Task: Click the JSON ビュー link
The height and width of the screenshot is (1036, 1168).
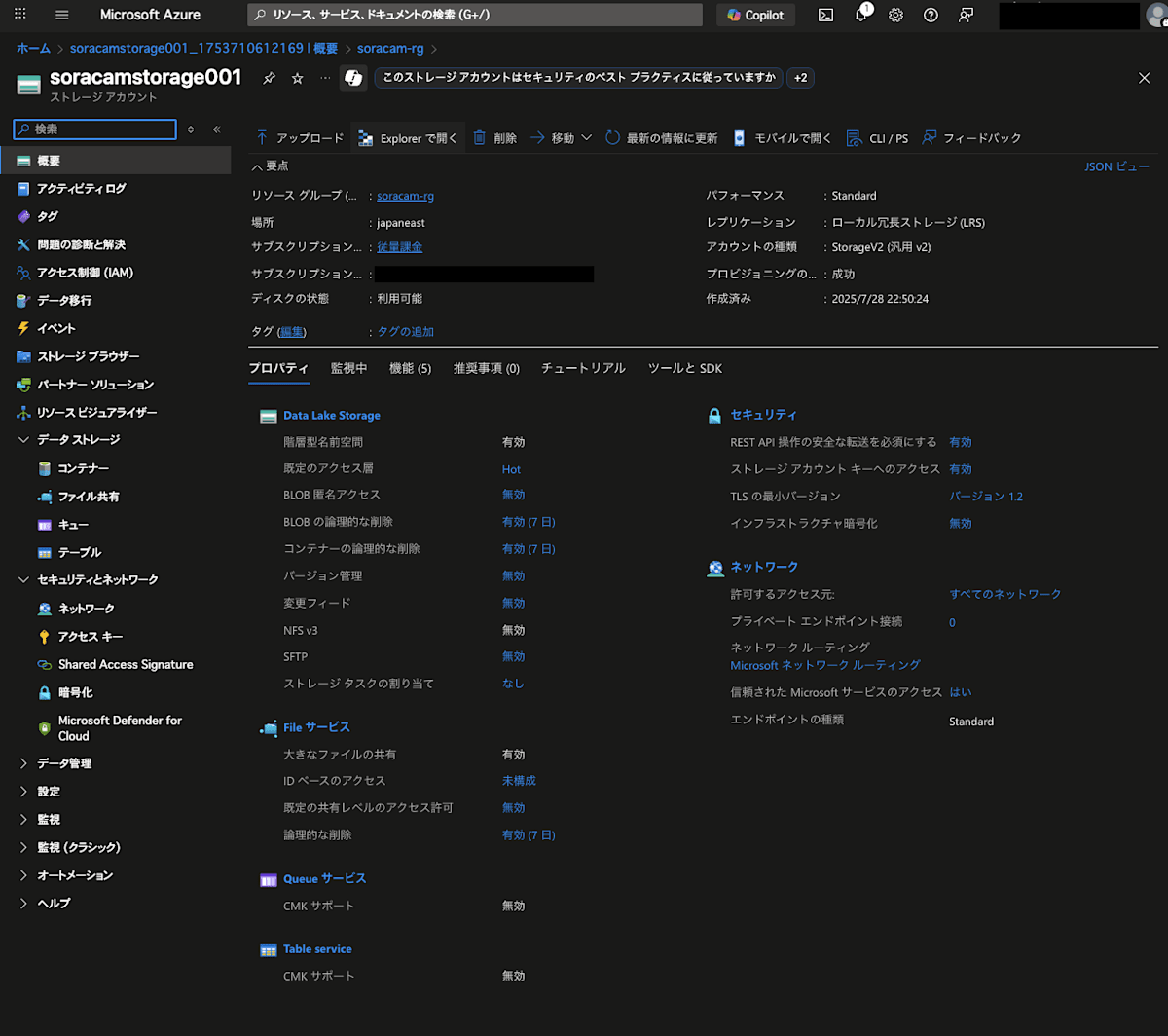Action: tap(1117, 166)
